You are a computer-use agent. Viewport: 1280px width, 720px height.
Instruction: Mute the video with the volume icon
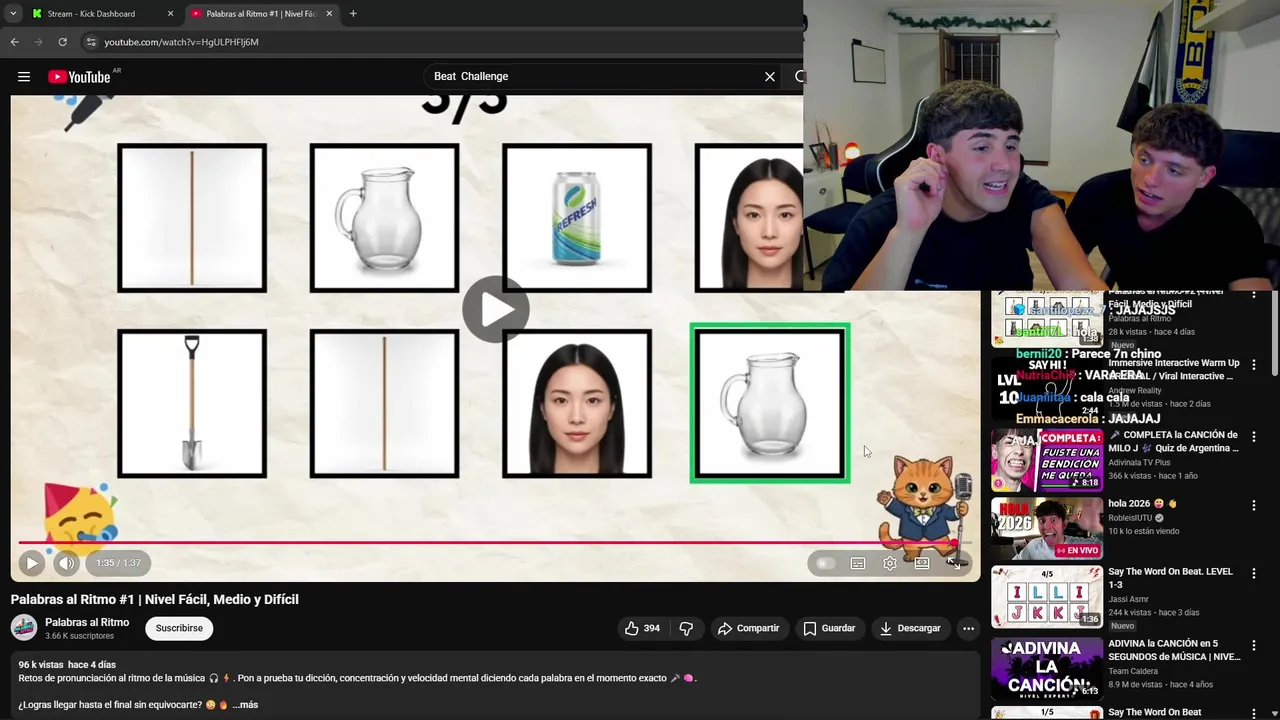[66, 563]
